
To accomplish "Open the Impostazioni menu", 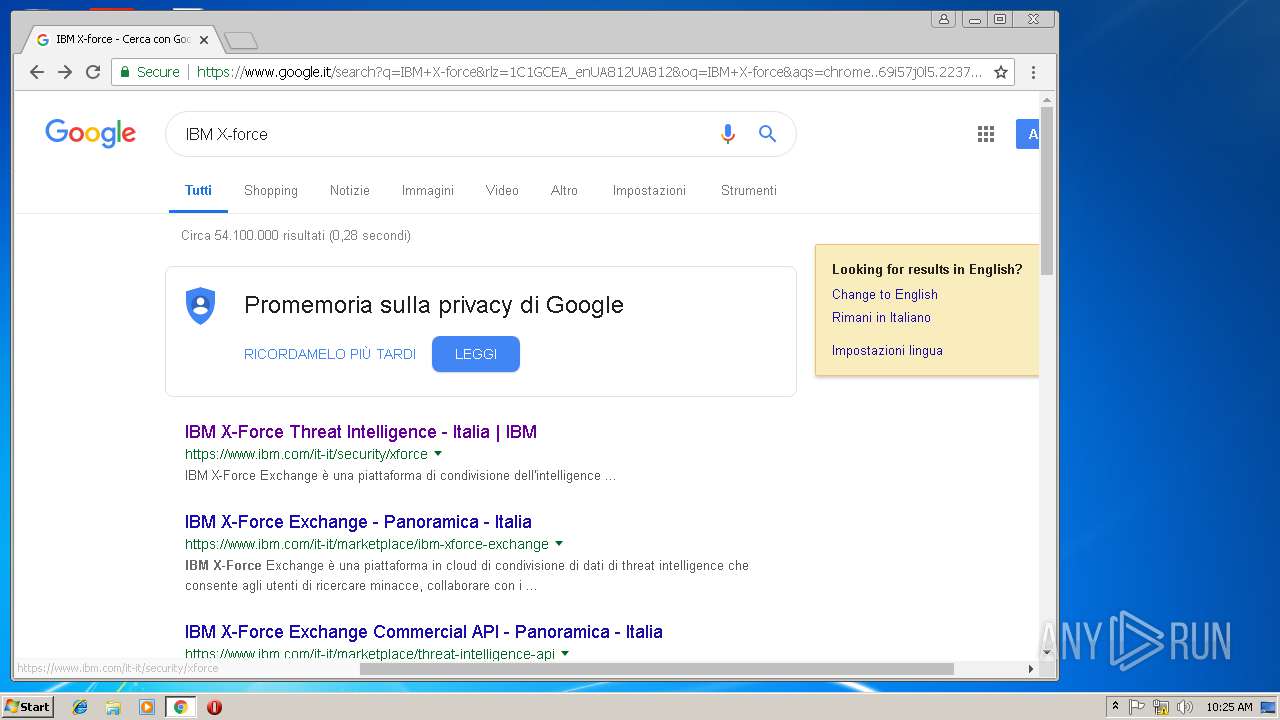I will click(649, 190).
